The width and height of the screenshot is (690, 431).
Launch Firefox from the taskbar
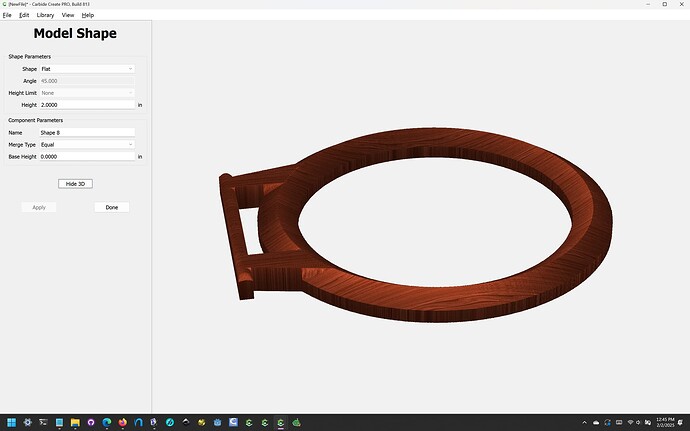coord(122,423)
